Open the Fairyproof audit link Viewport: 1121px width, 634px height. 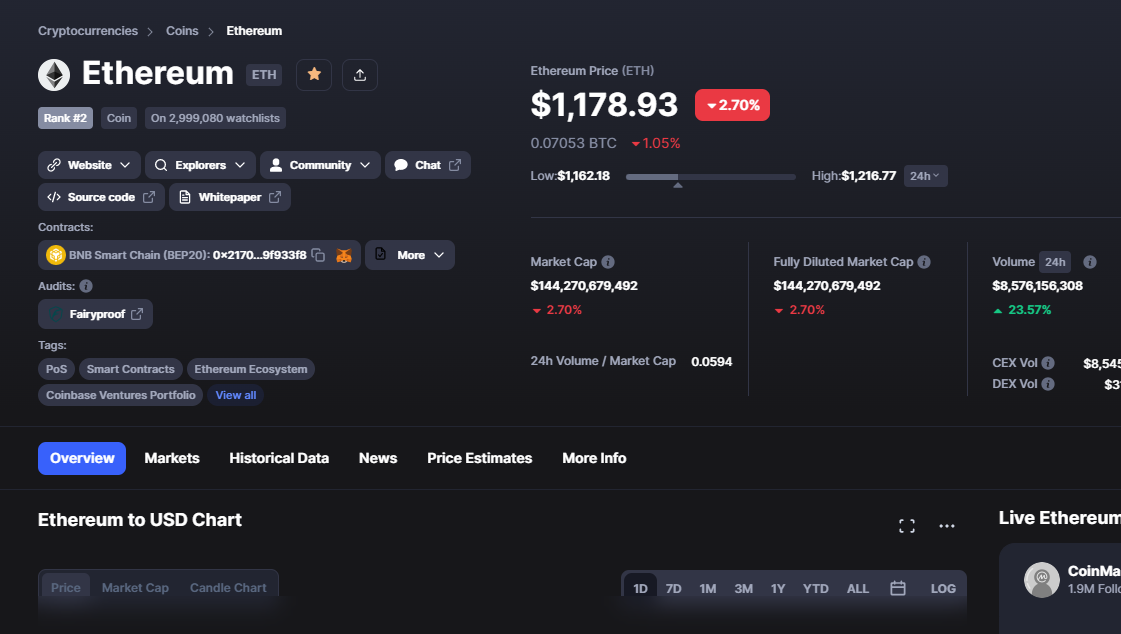[x=95, y=314]
